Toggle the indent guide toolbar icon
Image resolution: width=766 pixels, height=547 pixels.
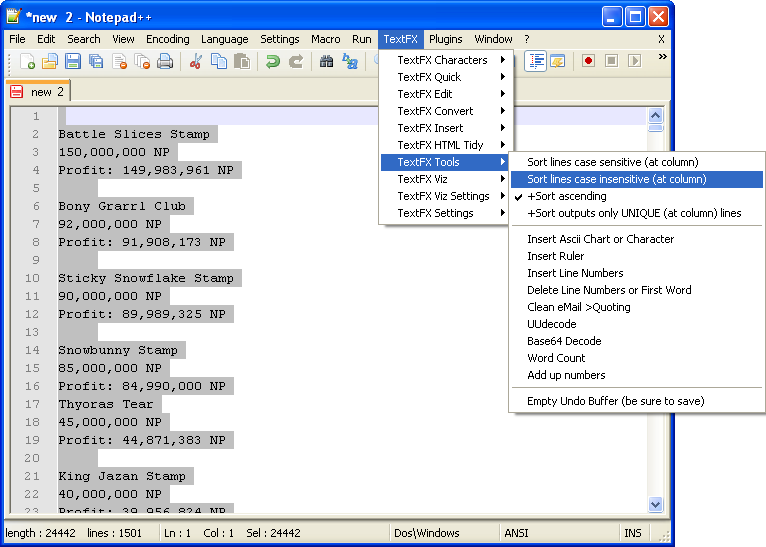(535, 61)
